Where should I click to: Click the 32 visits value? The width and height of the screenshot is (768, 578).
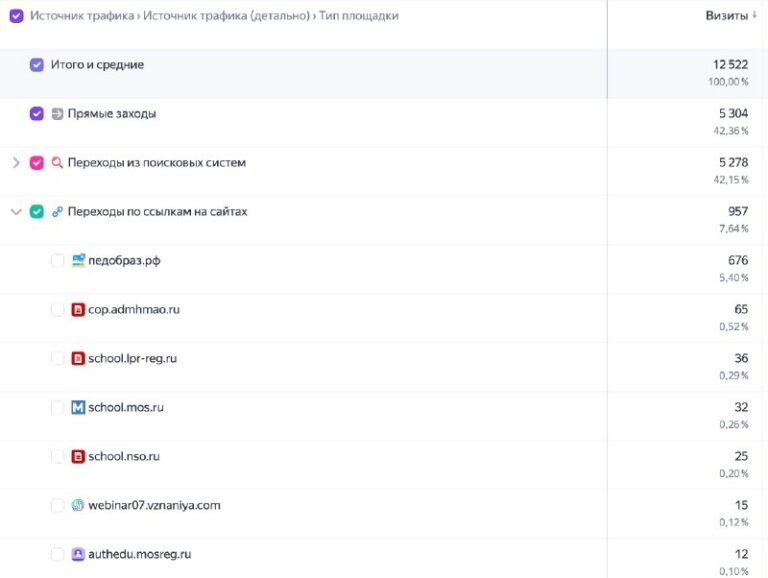741,408
